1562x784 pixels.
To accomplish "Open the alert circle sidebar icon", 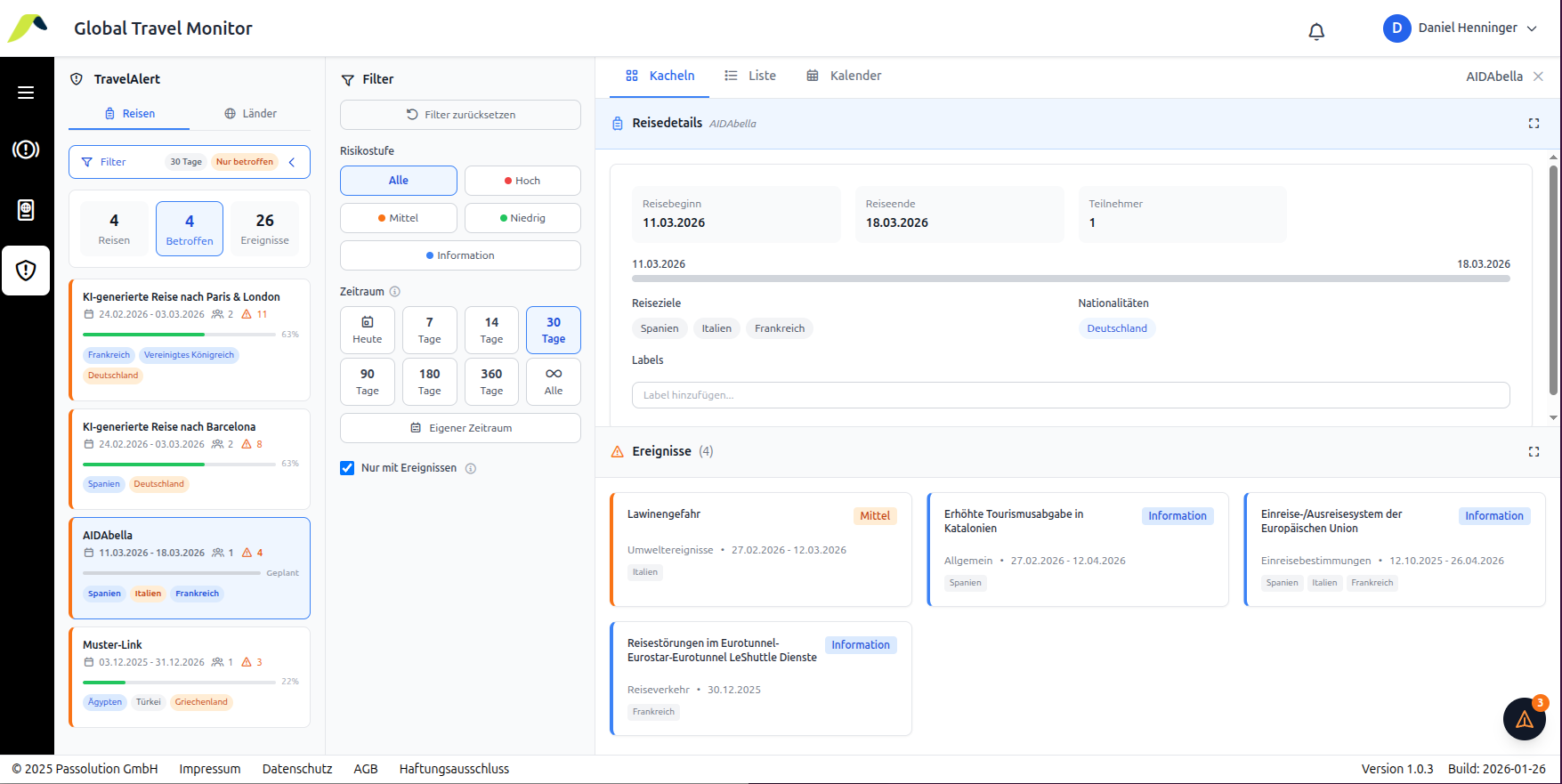I will [26, 150].
